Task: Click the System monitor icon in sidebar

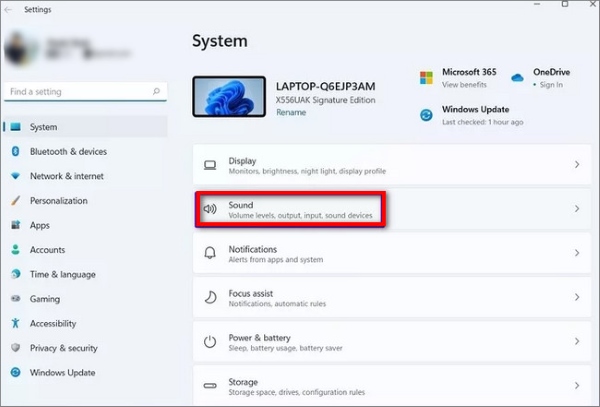Action: (x=16, y=127)
